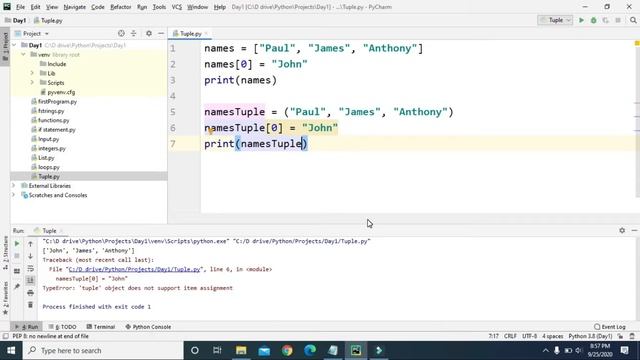
Task: Open the Event Log
Action: pos(610,327)
